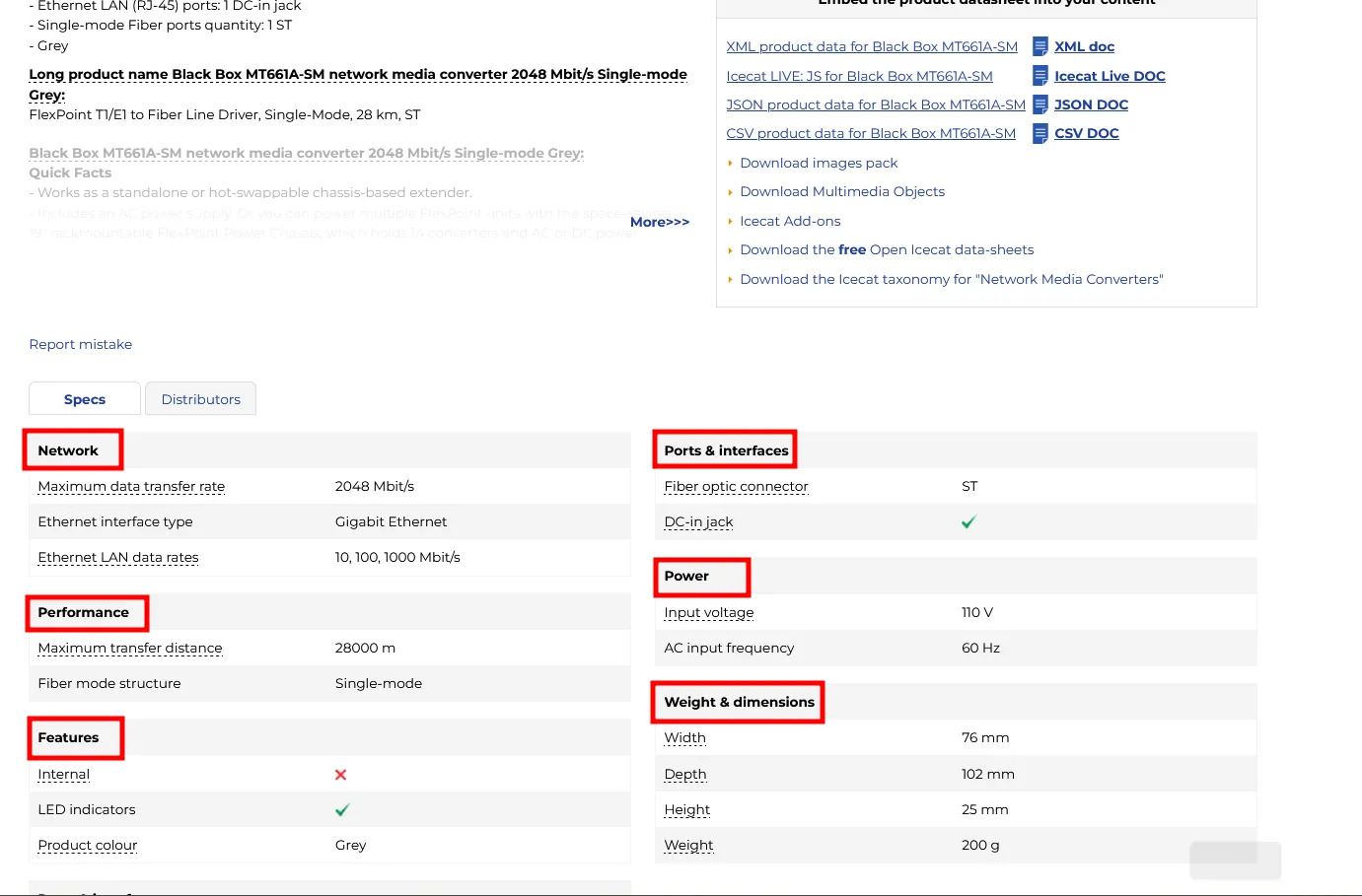The height and width of the screenshot is (896, 1362).
Task: Click the Width label
Action: click(684, 737)
